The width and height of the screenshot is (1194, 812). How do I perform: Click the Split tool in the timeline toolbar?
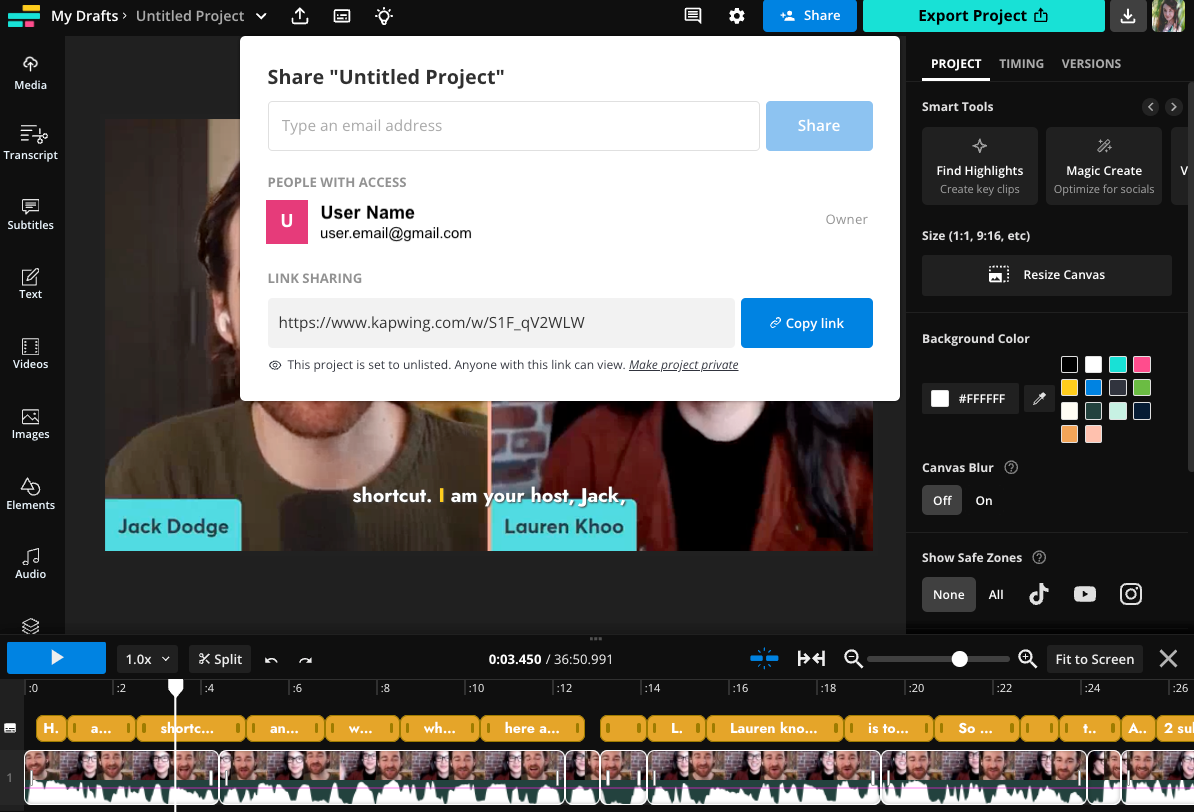pyautogui.click(x=219, y=658)
